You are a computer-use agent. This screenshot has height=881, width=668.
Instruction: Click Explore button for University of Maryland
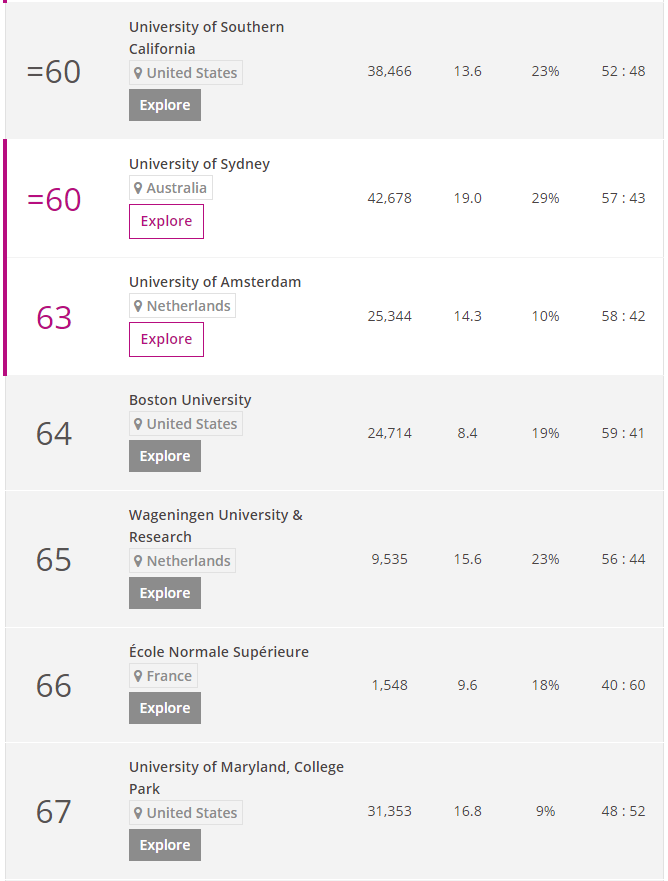[165, 845]
